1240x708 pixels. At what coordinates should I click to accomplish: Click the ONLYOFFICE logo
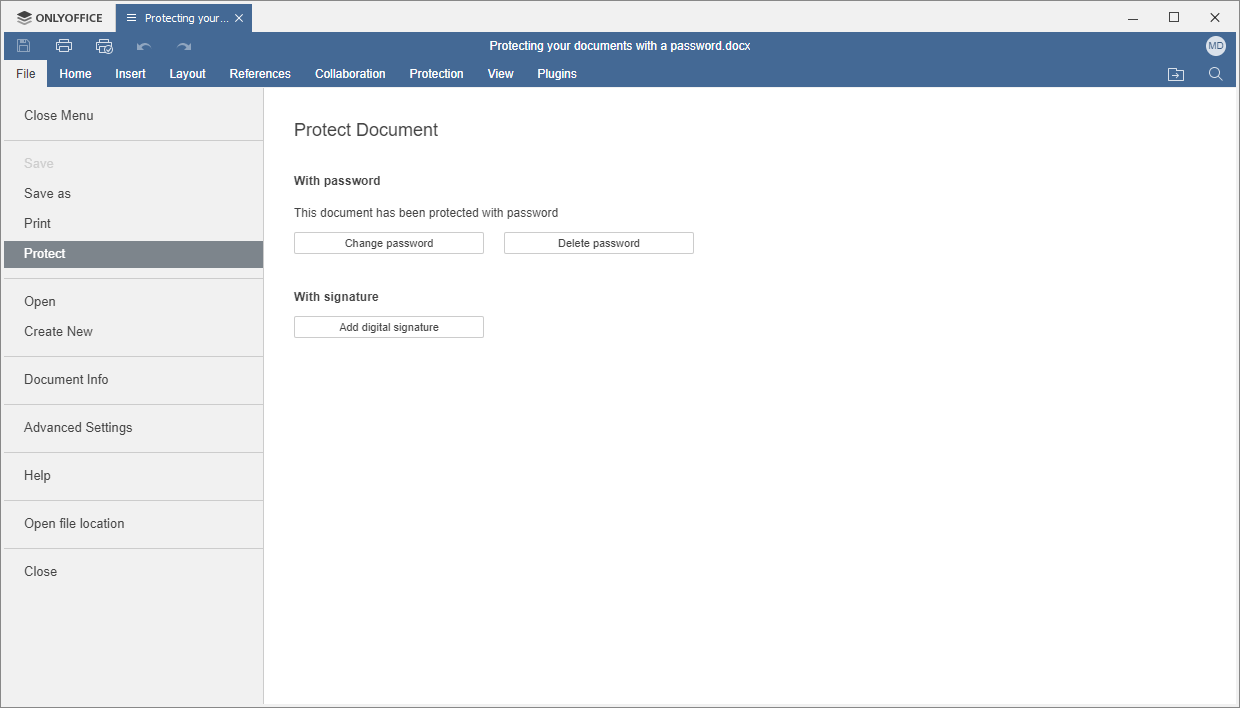pyautogui.click(x=58, y=17)
